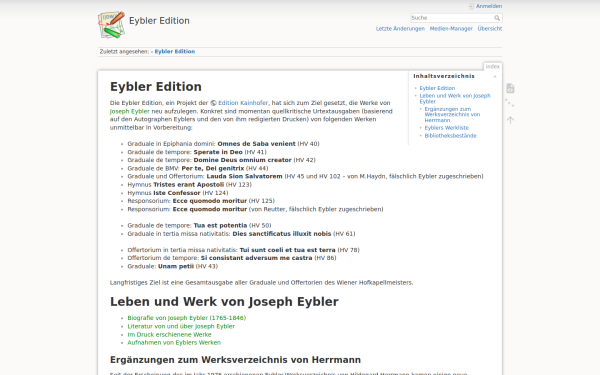Click list item Iste Confessor
Screen dimensions: 600x375
(178, 193)
